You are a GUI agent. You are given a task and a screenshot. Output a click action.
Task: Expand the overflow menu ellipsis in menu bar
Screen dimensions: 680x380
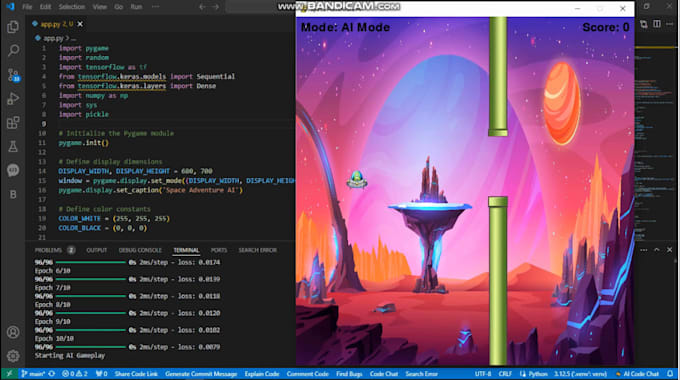click(155, 7)
